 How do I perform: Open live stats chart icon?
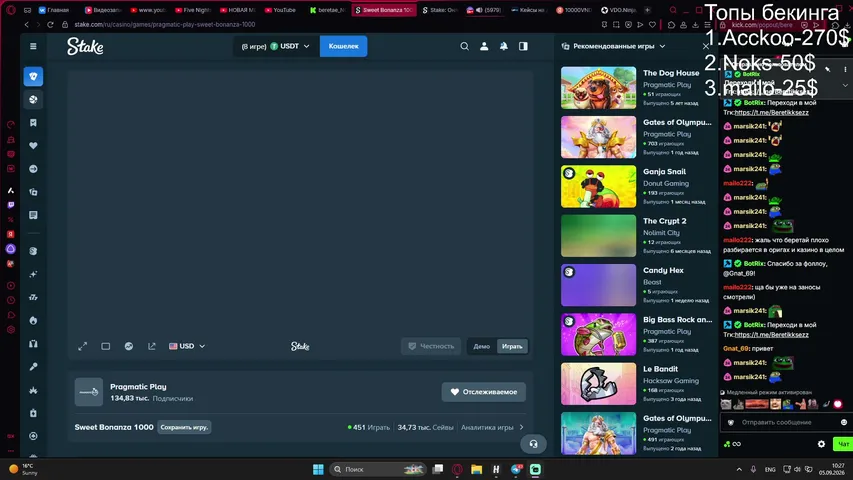click(129, 346)
